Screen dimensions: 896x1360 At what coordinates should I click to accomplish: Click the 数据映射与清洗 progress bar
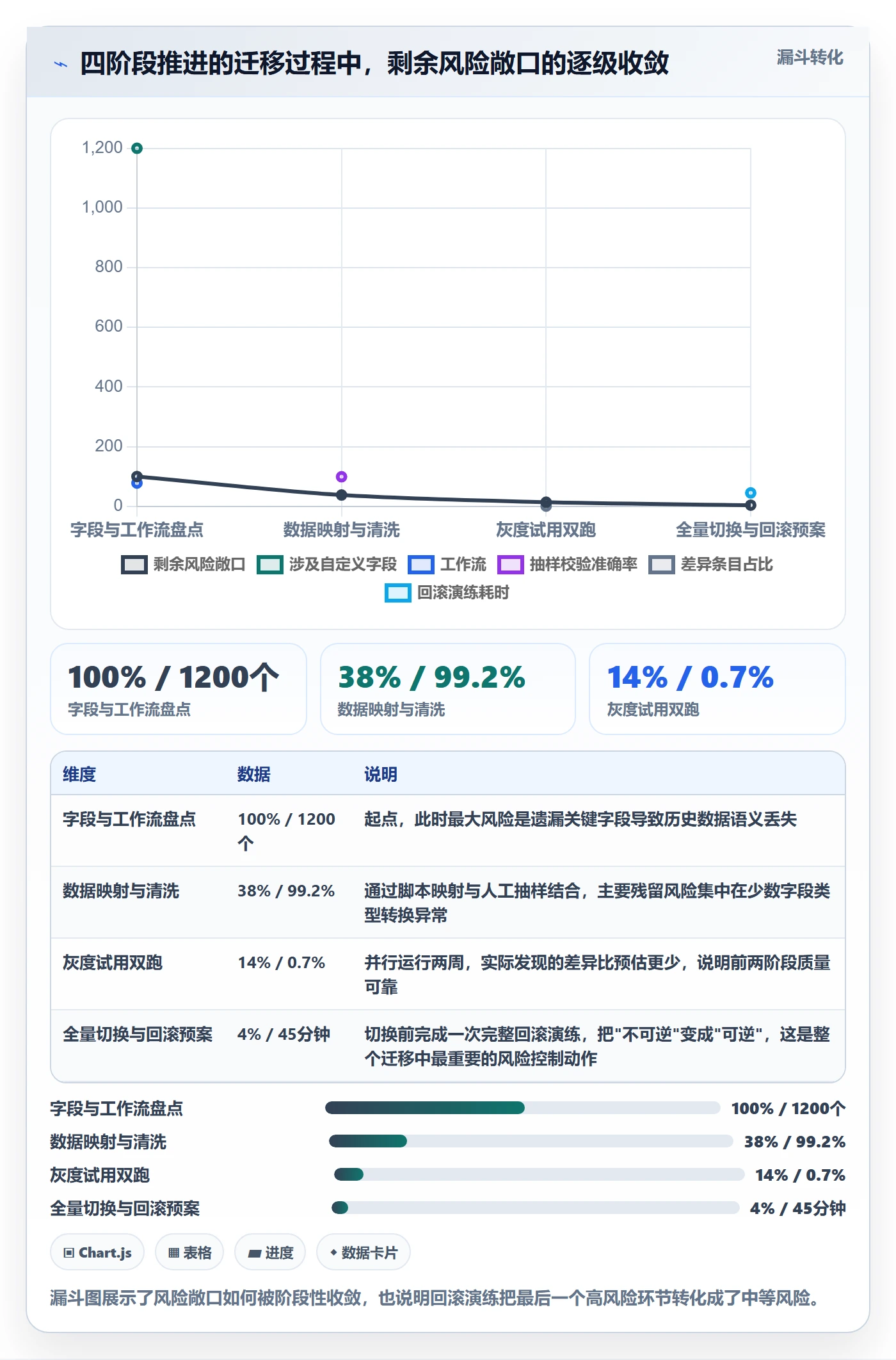pos(531,1141)
